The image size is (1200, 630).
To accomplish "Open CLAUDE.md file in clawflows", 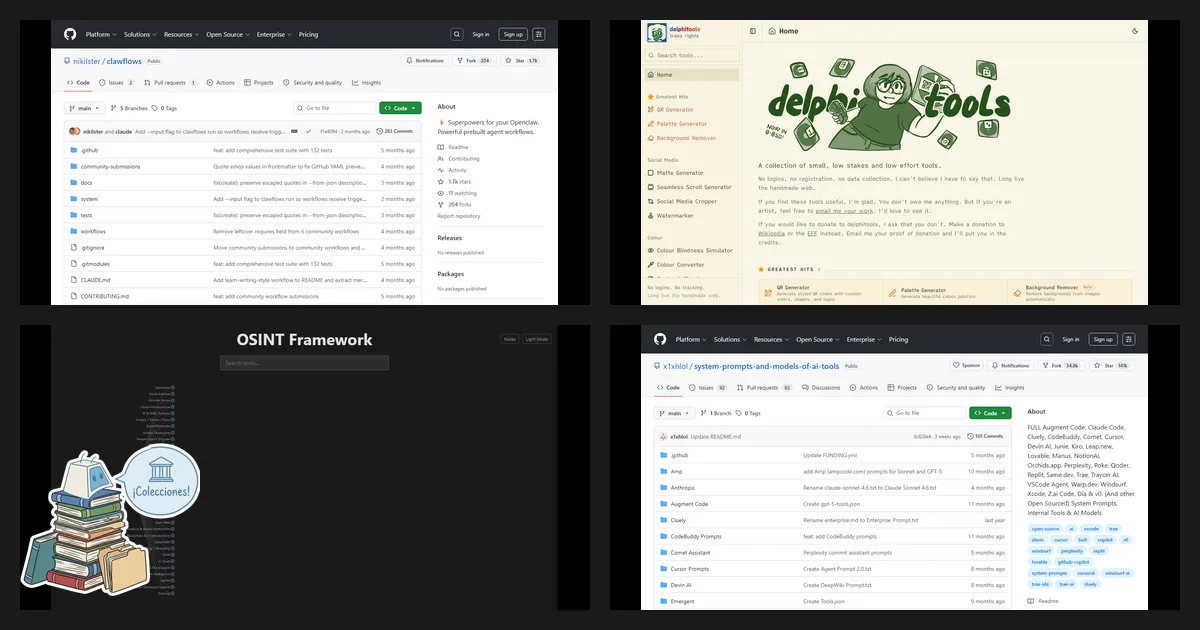I will coord(95,280).
